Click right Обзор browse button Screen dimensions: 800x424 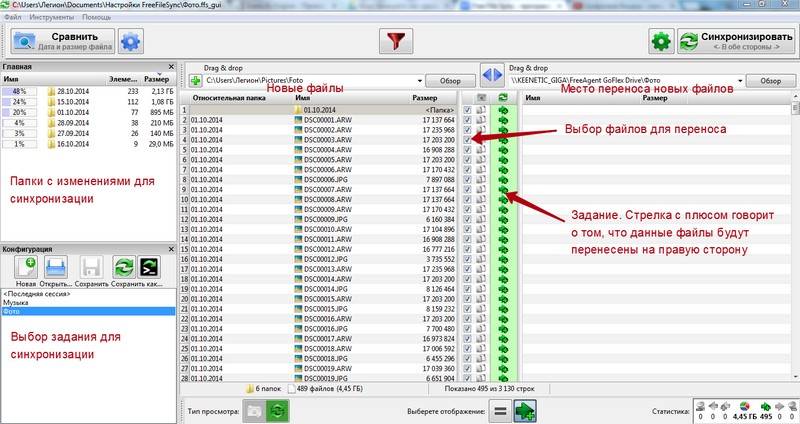tap(770, 81)
